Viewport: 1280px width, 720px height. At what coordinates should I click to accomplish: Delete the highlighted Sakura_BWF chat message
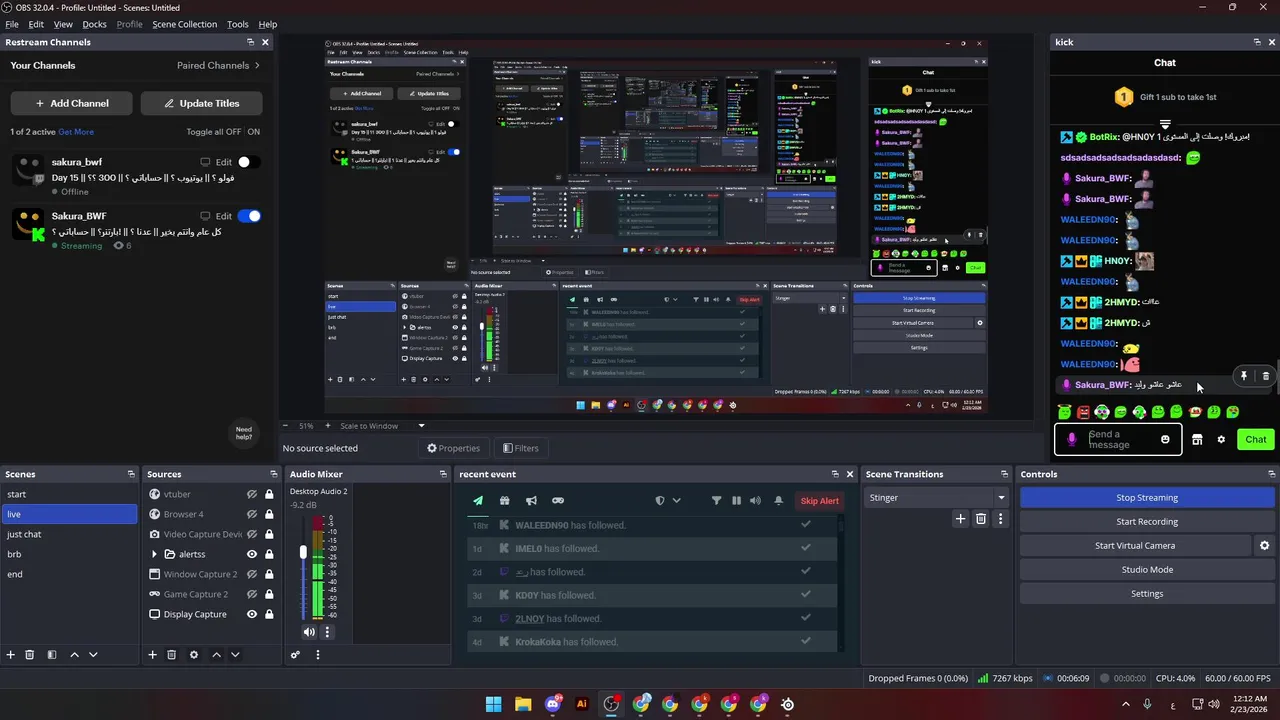(1265, 376)
